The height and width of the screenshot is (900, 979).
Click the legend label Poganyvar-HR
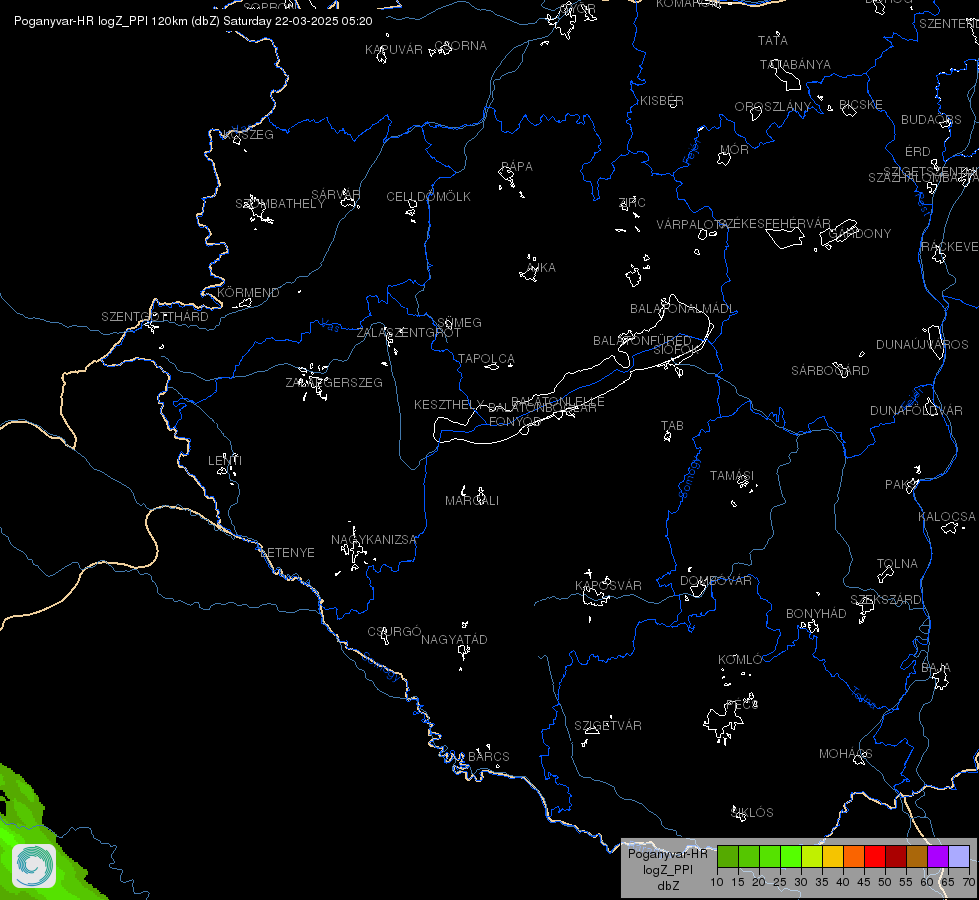coord(667,854)
